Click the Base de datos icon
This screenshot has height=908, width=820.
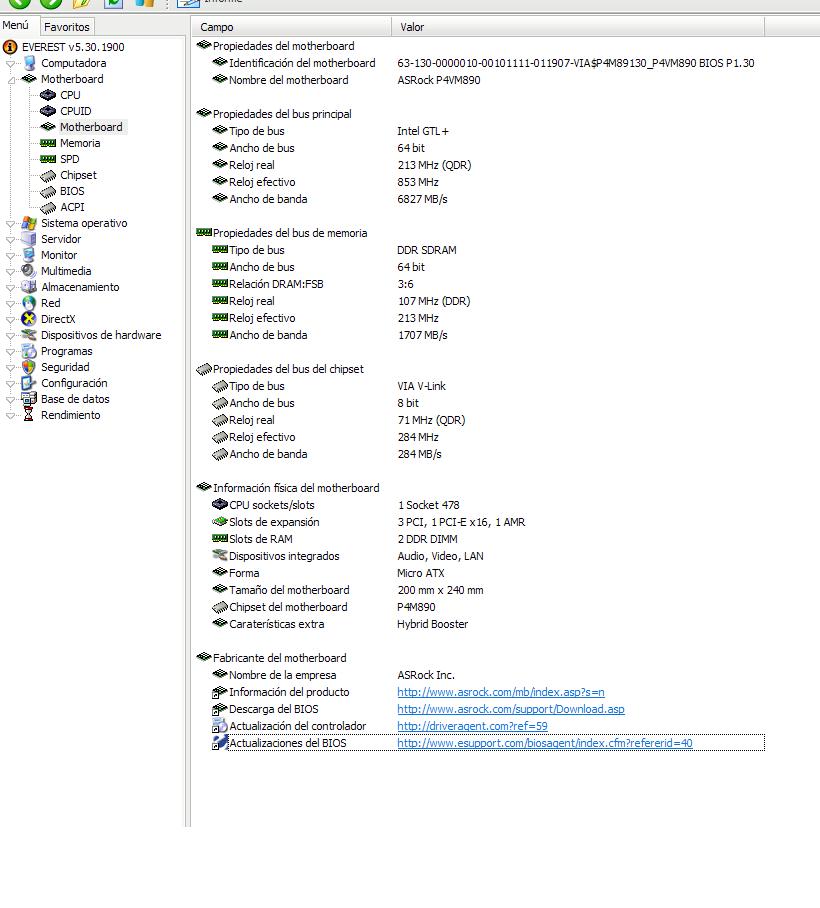29,399
